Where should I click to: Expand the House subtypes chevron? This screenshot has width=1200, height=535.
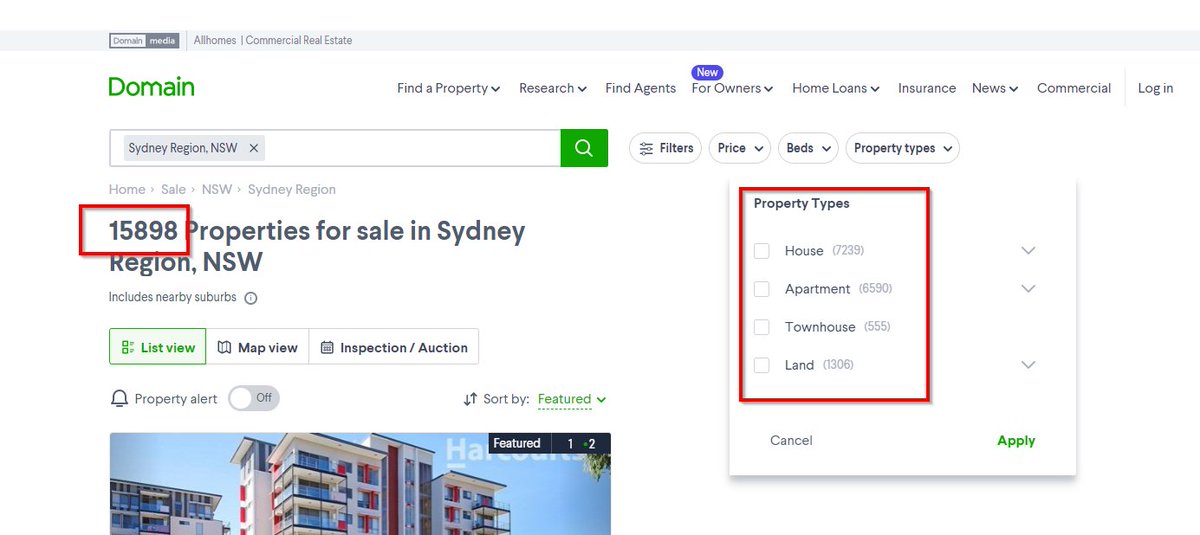point(1028,251)
